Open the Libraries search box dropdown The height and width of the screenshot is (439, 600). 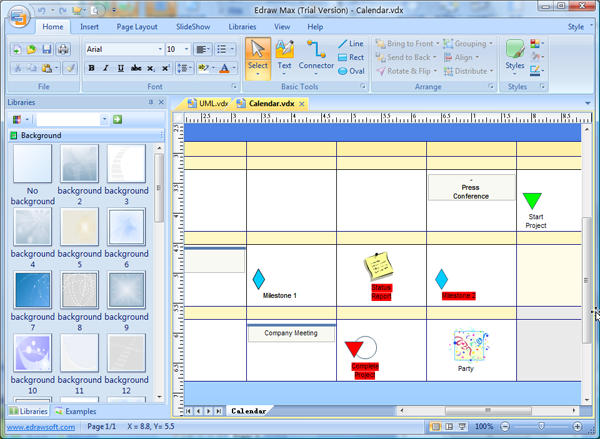coord(104,119)
